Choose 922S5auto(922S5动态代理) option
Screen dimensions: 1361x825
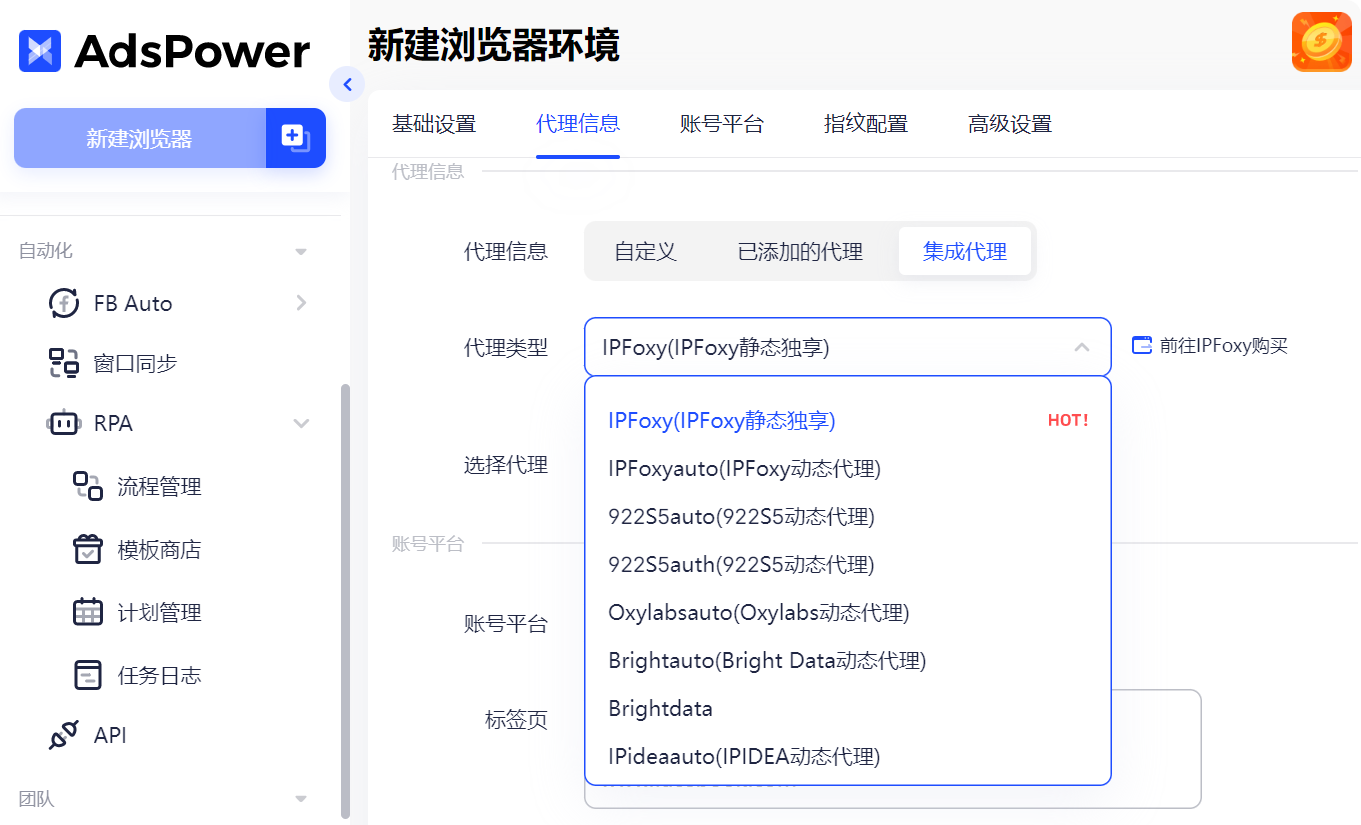tap(848, 517)
